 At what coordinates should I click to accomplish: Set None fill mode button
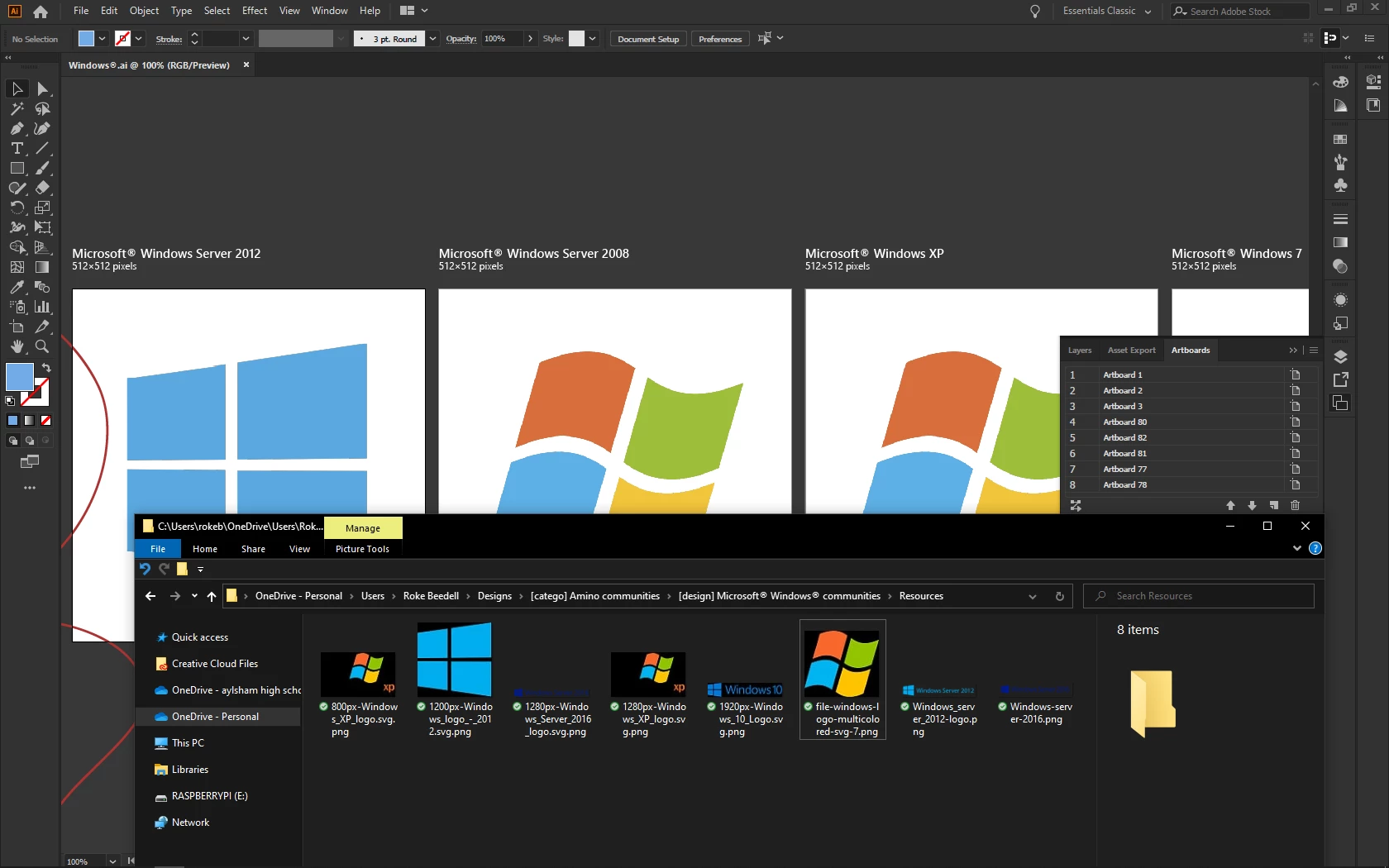45,421
